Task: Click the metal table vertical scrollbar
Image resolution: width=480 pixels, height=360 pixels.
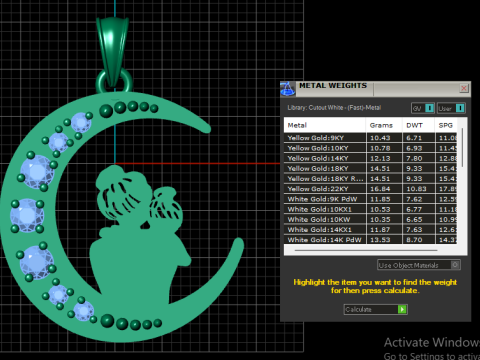Action: [462, 147]
